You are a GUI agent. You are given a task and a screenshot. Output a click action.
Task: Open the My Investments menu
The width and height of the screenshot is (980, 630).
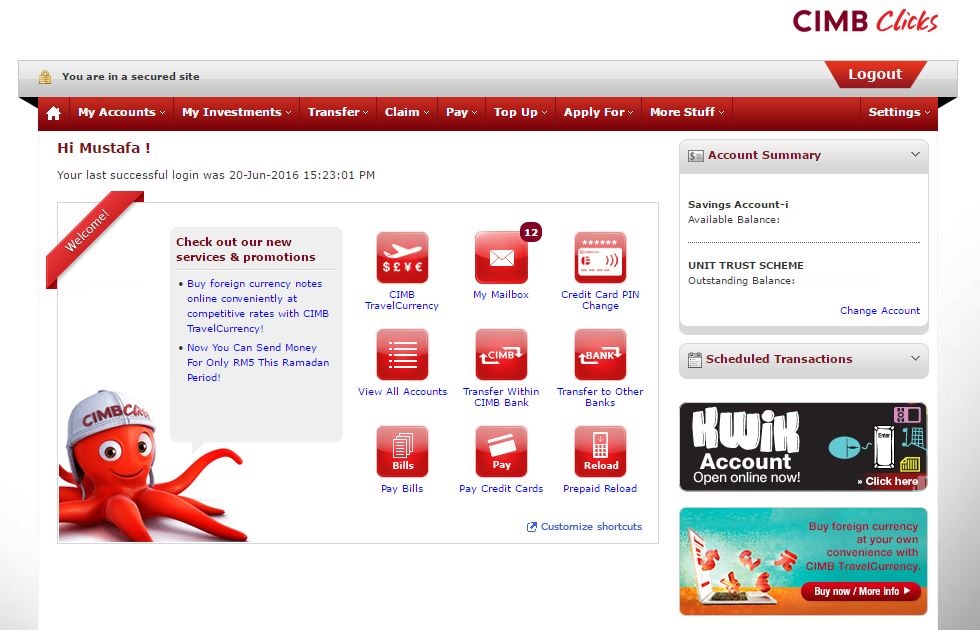coord(236,112)
